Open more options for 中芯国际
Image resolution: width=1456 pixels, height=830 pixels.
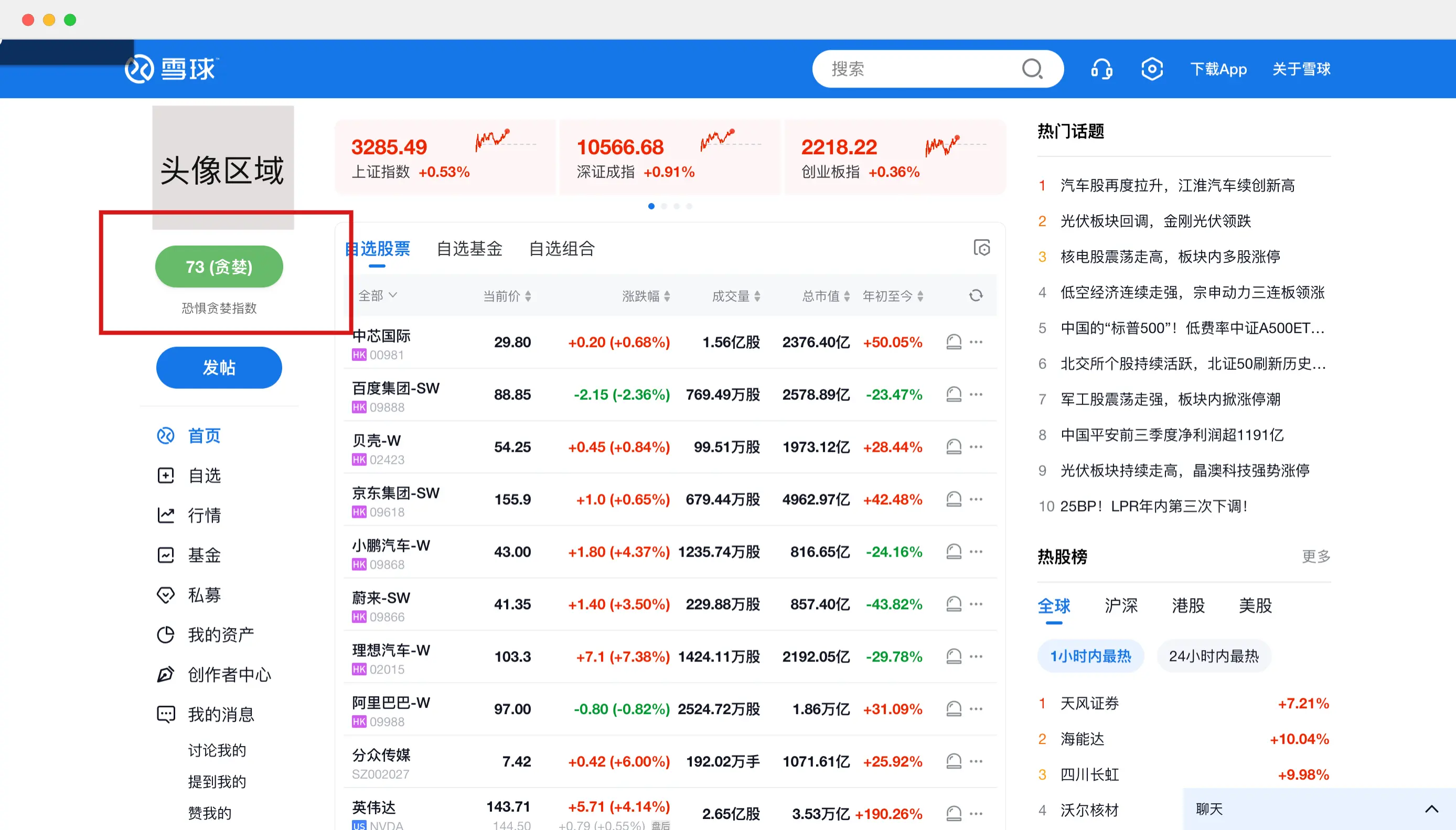coord(976,342)
